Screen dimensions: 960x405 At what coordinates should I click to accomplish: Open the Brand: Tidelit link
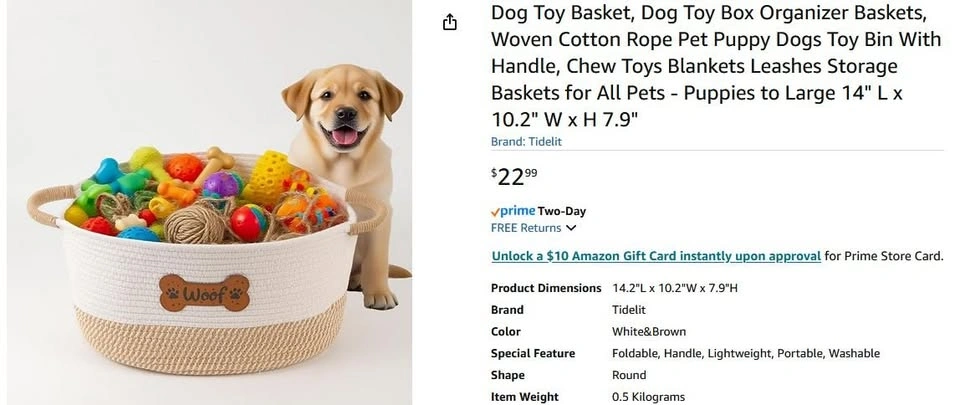coord(526,141)
